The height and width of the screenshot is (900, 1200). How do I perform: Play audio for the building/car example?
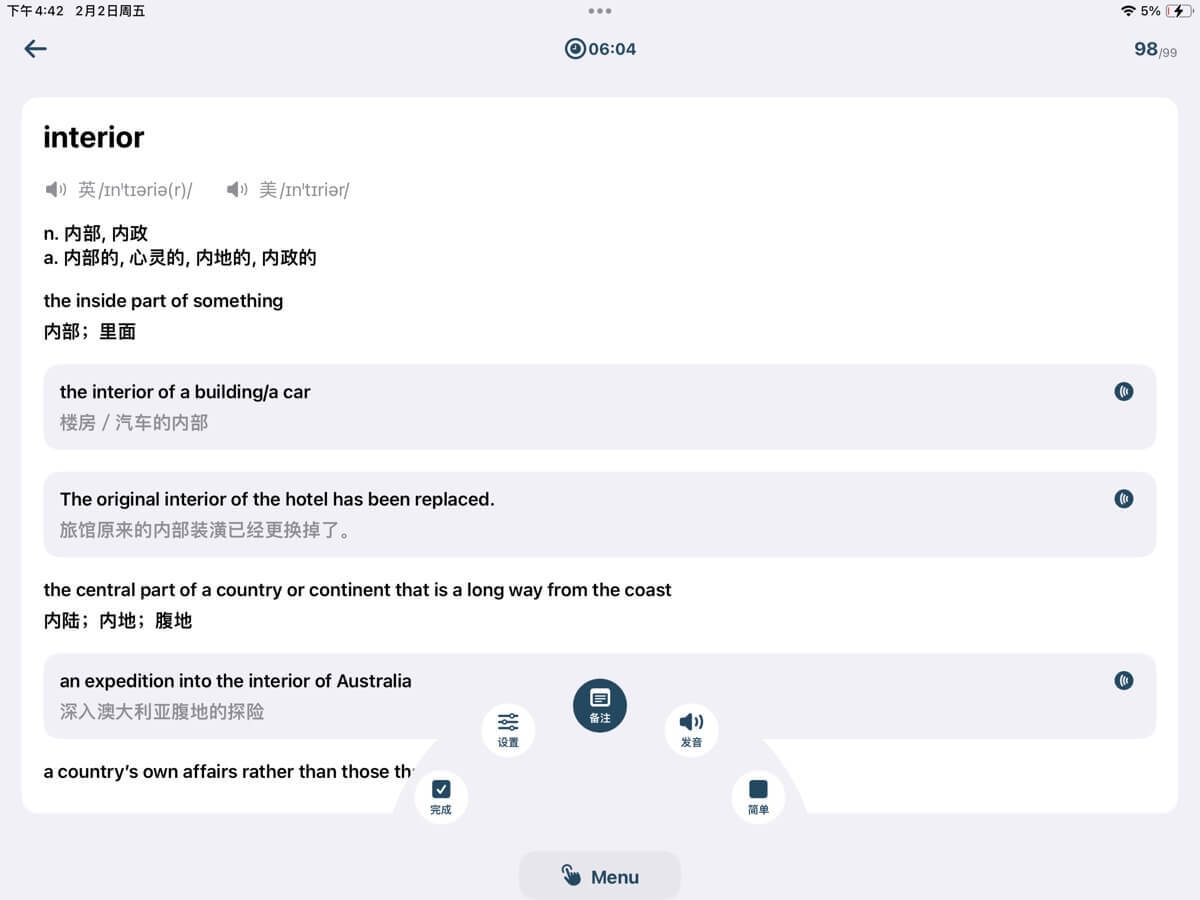point(1124,391)
